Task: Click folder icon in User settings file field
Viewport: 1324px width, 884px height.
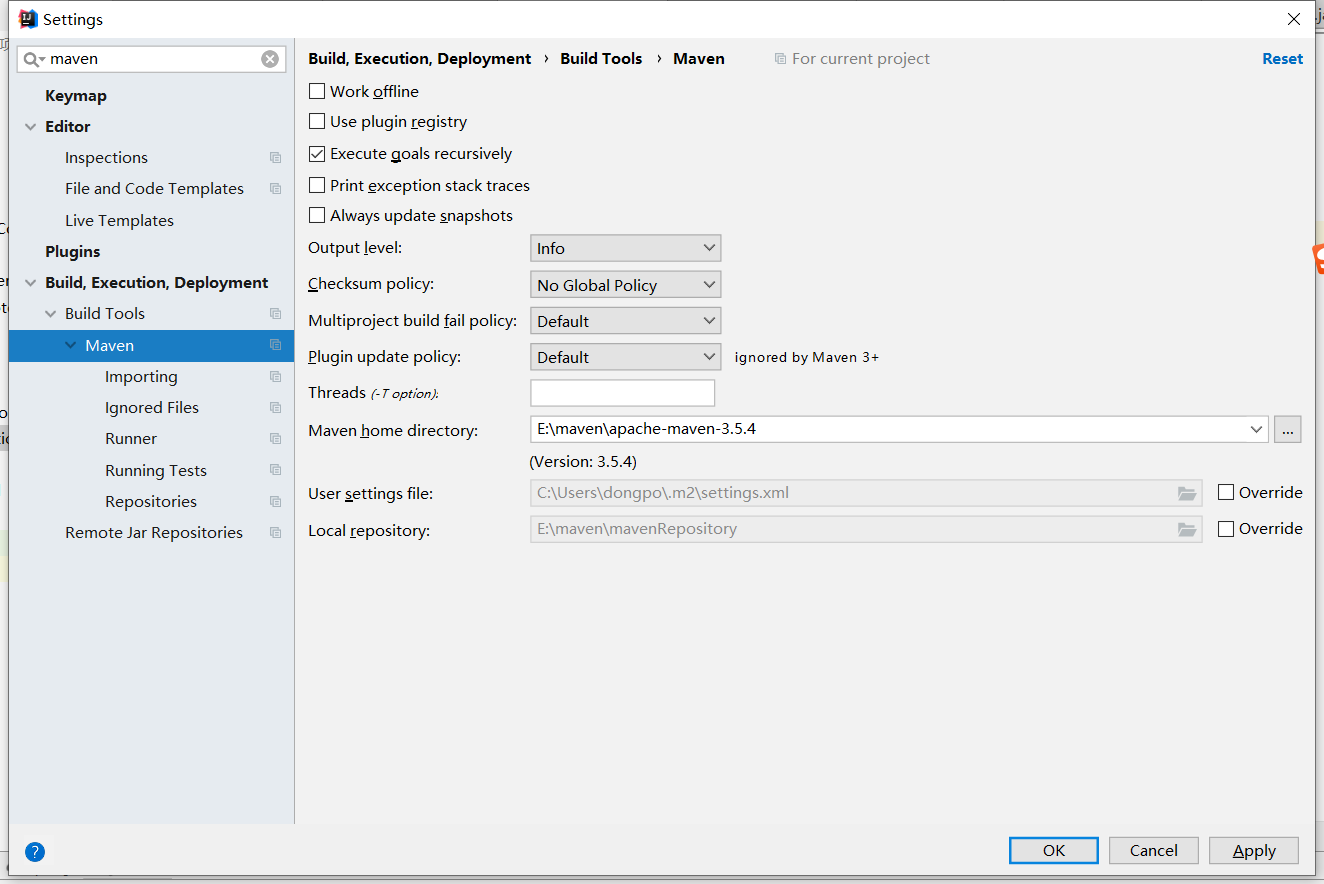Action: 1187,493
